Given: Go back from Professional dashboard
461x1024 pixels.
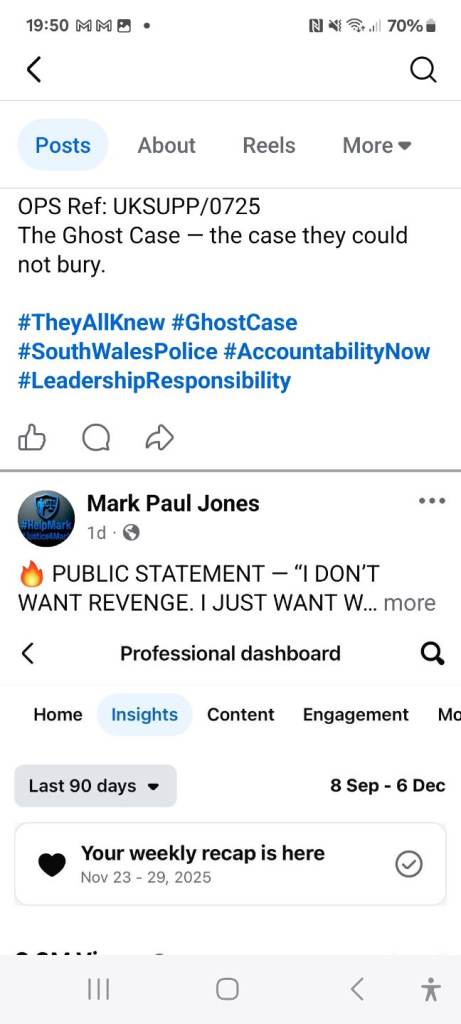Looking at the screenshot, I should tap(27, 653).
